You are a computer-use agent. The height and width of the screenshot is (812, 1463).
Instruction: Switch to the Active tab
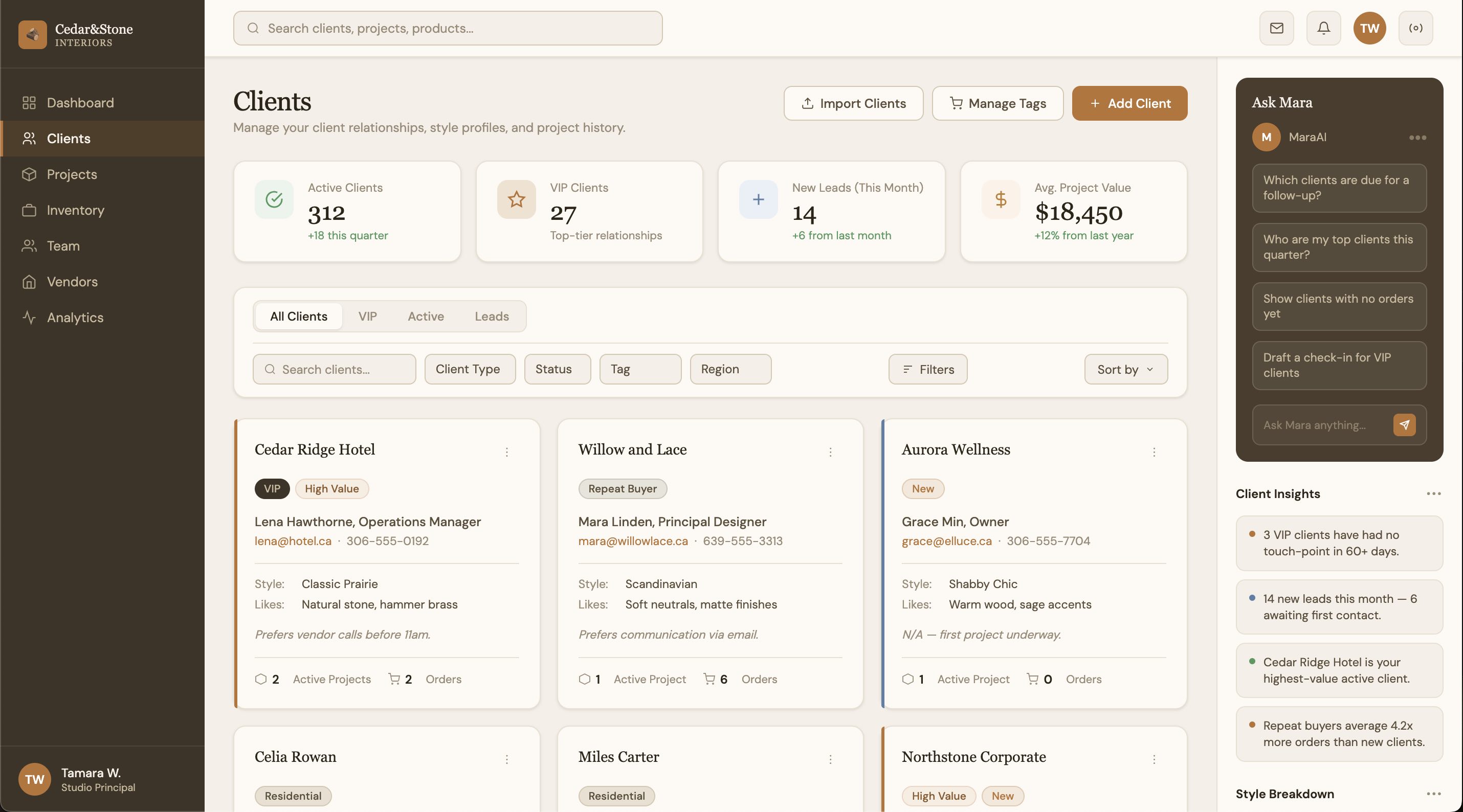click(x=426, y=317)
